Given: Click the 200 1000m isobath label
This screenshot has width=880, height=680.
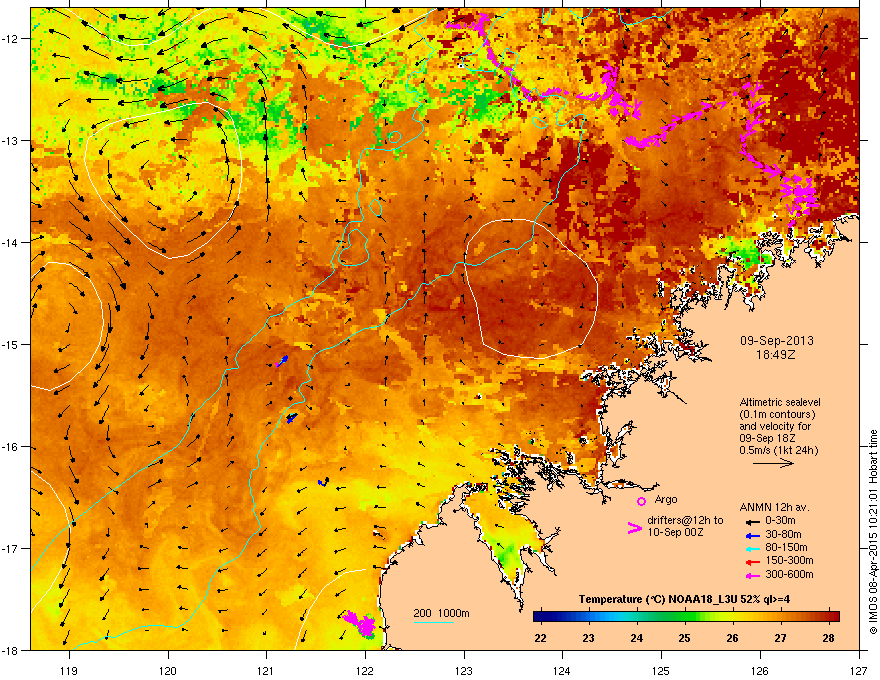Looking at the screenshot, I should click(x=442, y=613).
